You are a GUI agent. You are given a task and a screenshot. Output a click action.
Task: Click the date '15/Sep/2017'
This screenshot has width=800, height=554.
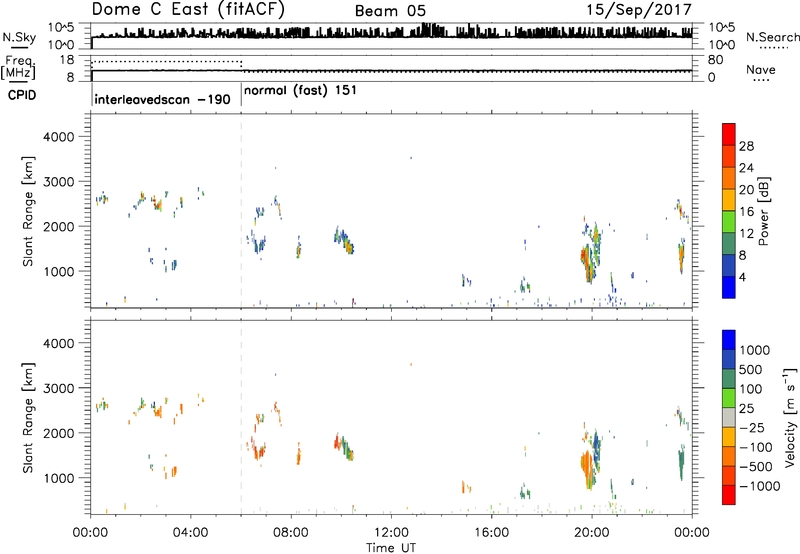pyautogui.click(x=639, y=9)
